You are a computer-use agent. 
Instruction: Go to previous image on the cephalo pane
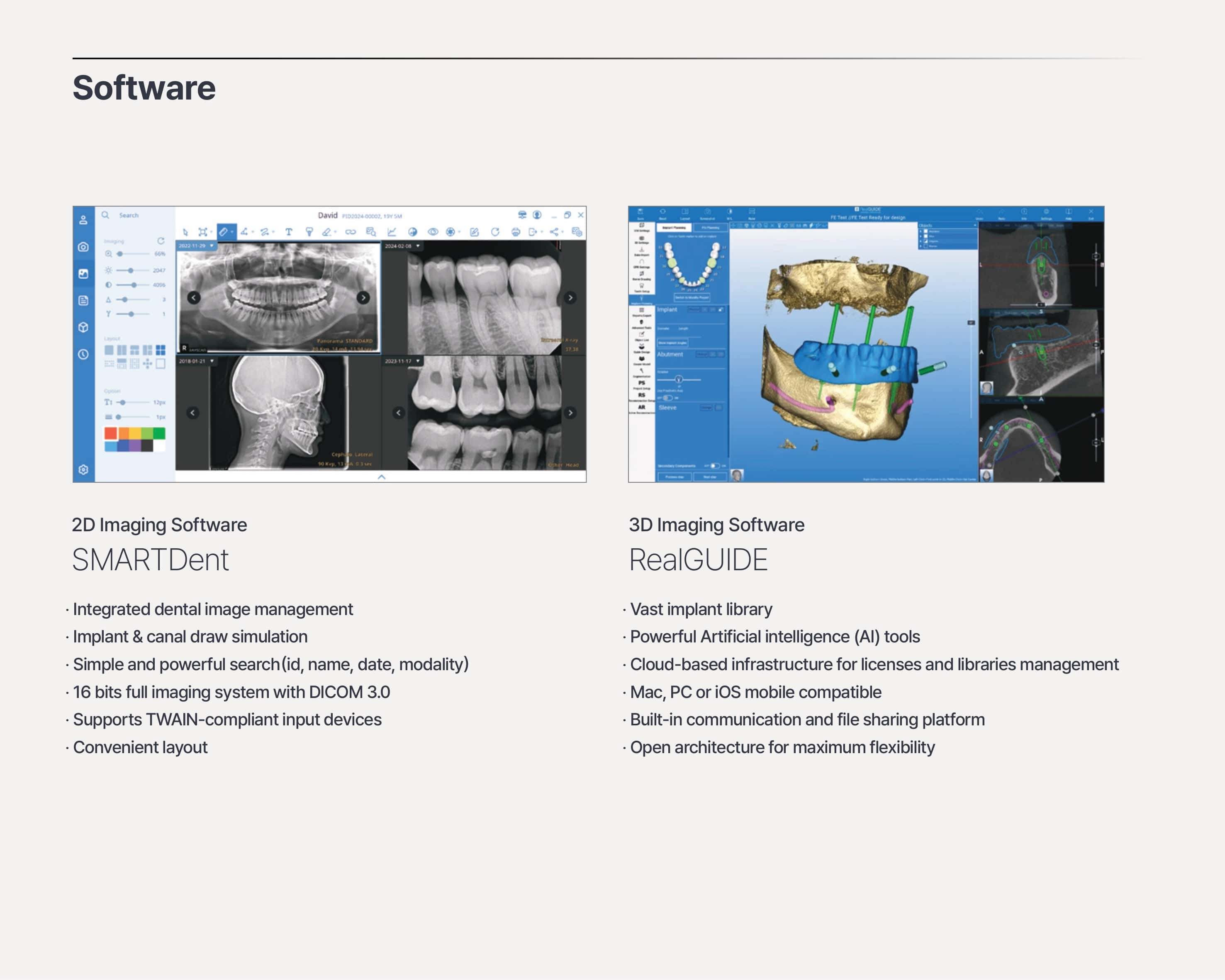point(192,413)
